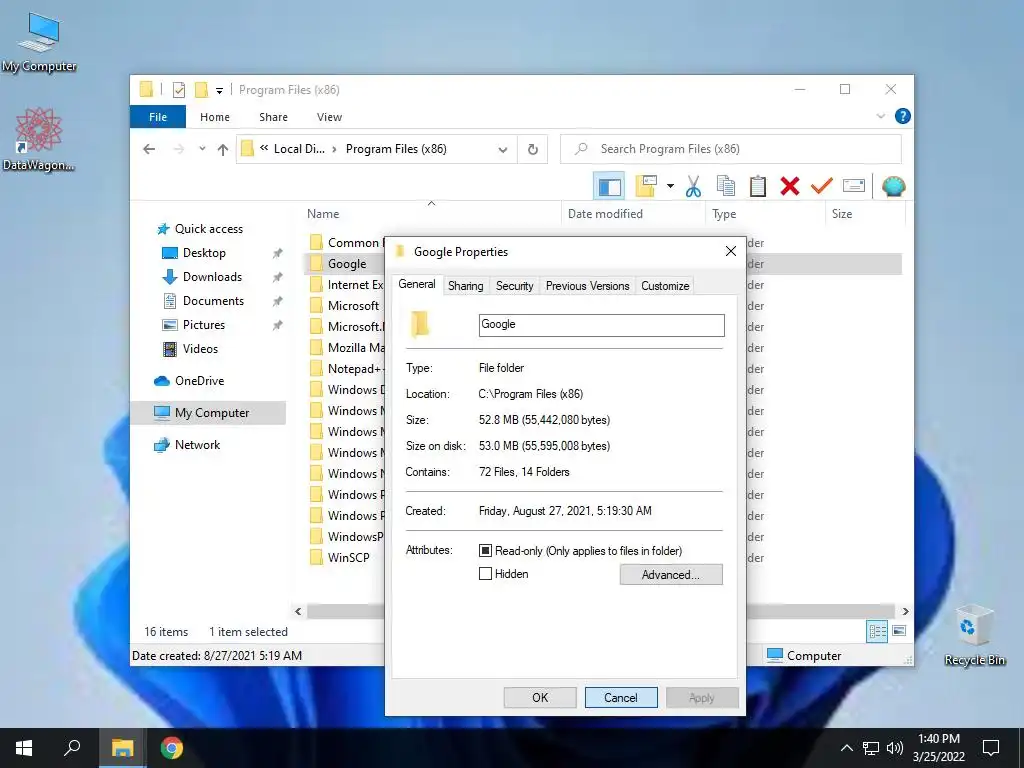Screen dimensions: 1024x768
Task: Click the Google folder name field
Action: [601, 325]
